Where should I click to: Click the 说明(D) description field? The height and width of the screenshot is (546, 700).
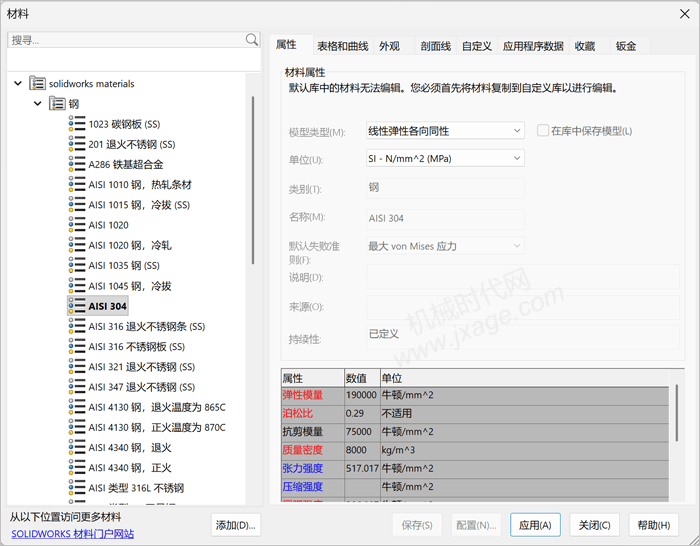[523, 277]
